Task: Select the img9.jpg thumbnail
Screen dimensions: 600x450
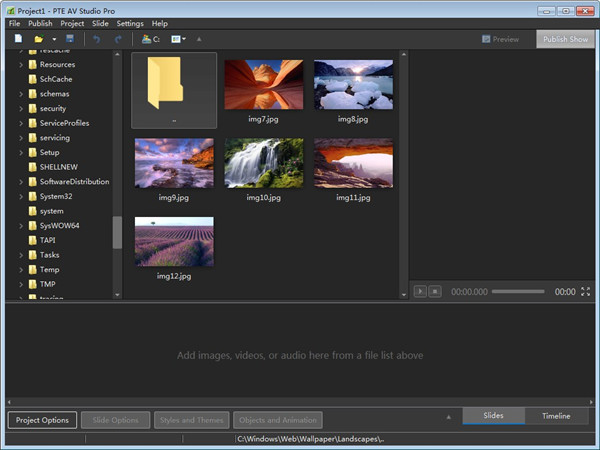Action: pos(174,163)
